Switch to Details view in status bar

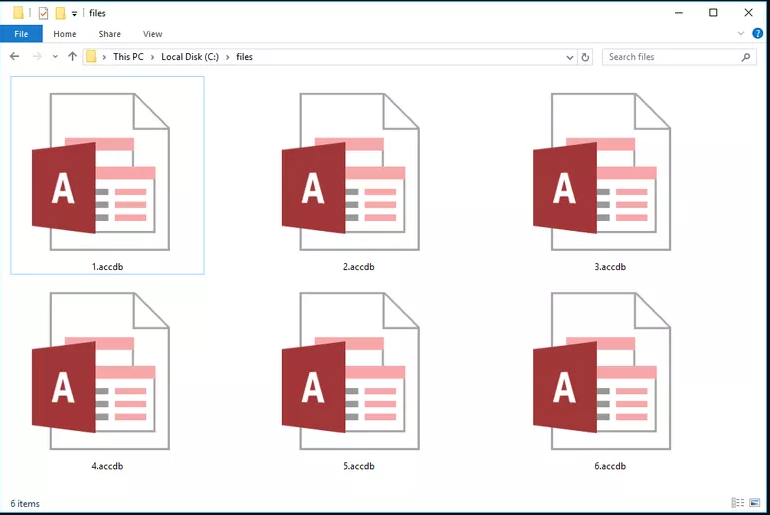[738, 503]
